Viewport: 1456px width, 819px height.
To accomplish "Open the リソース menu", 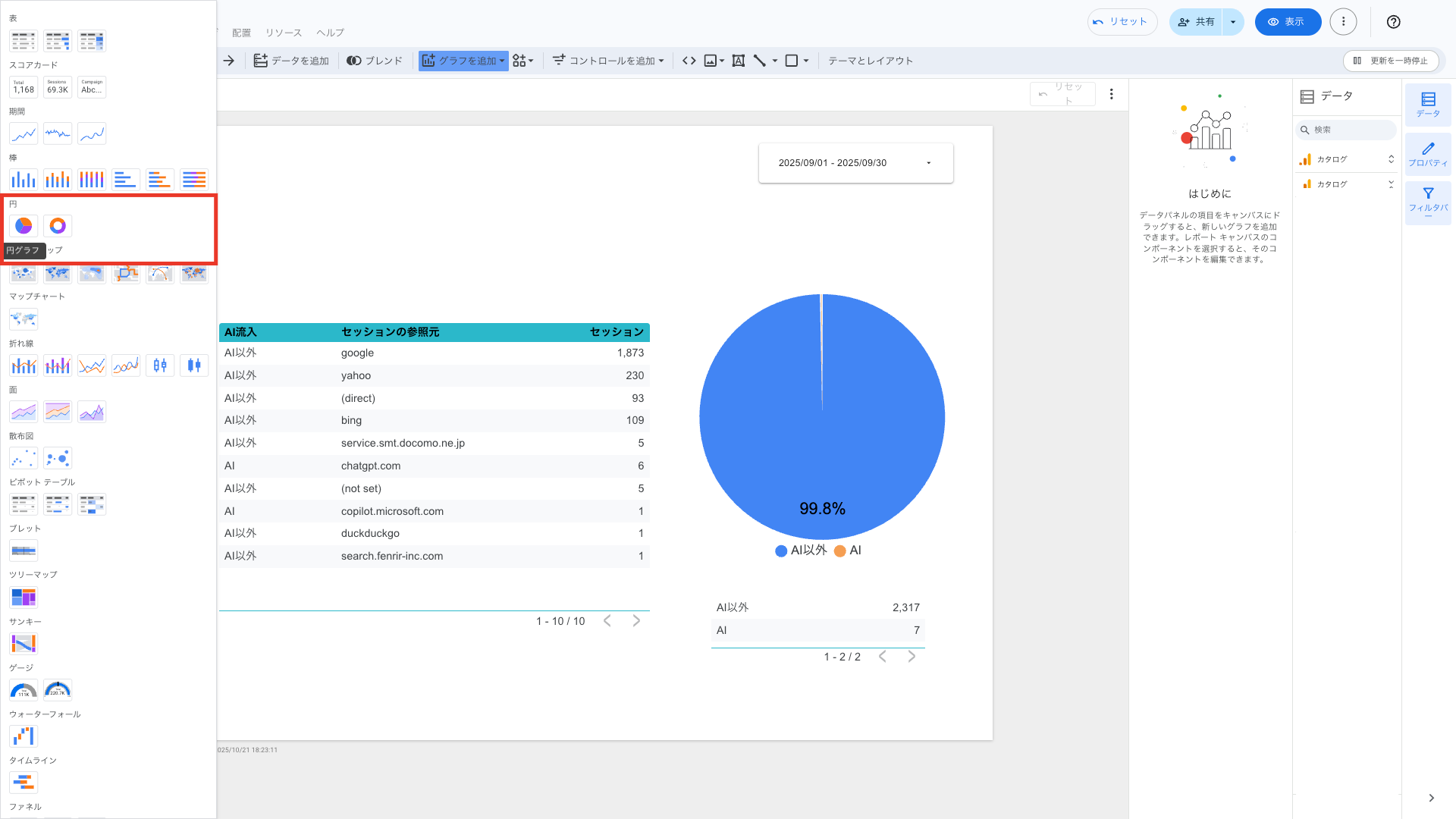I will 284,33.
